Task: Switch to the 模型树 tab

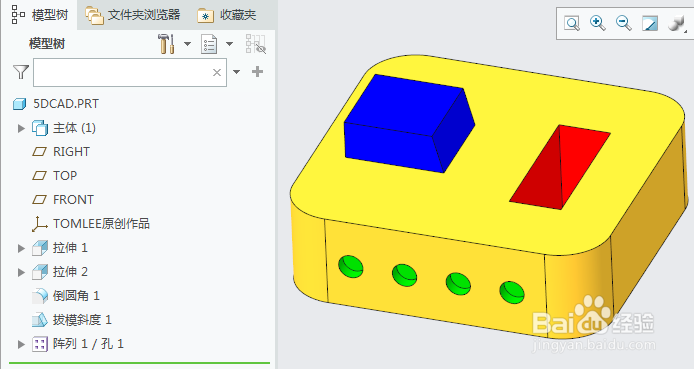Action: (x=39, y=15)
